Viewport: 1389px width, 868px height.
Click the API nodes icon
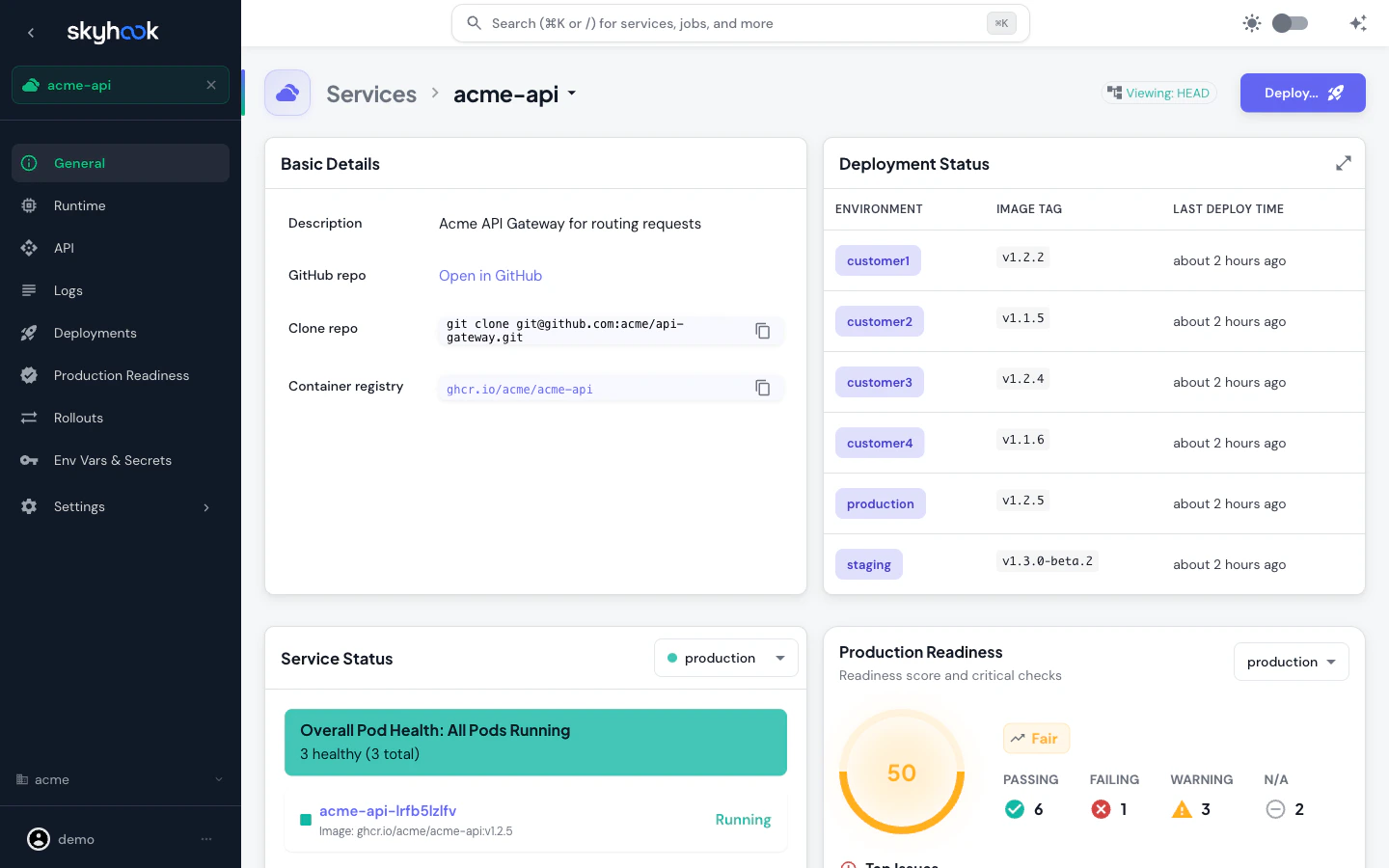tap(29, 248)
